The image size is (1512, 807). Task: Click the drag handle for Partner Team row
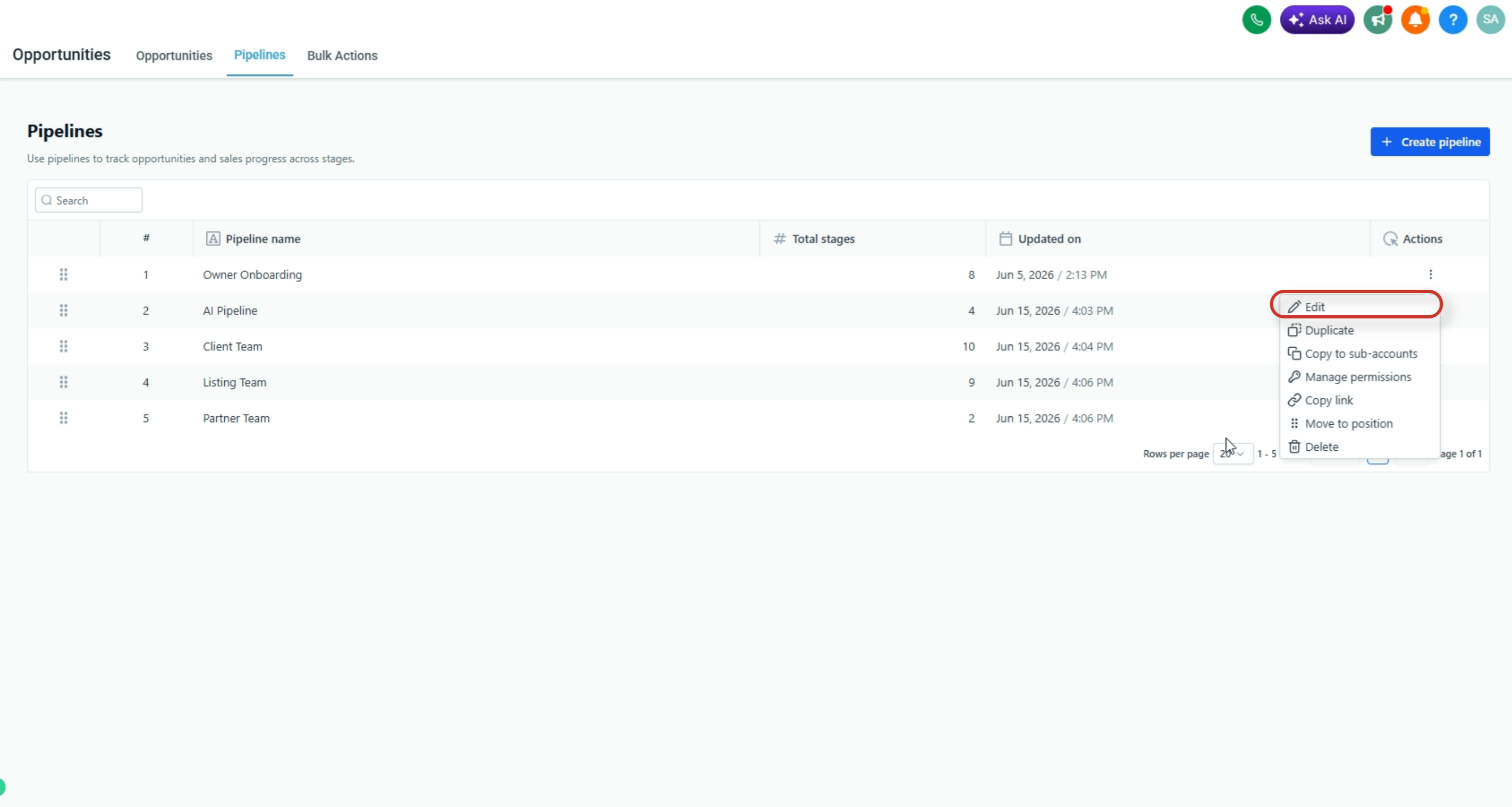pyautogui.click(x=63, y=418)
